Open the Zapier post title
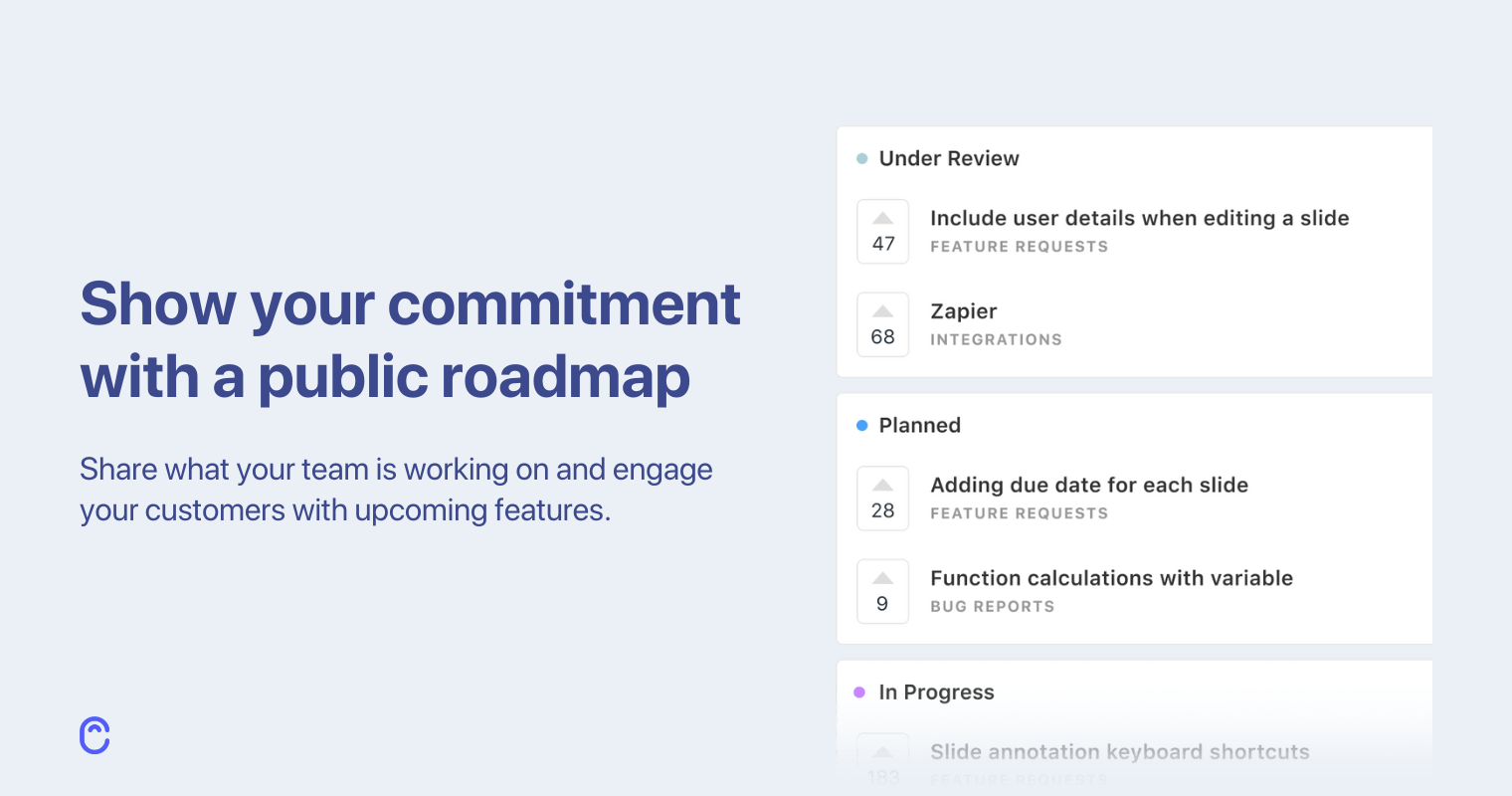The image size is (1512, 796). 963,311
